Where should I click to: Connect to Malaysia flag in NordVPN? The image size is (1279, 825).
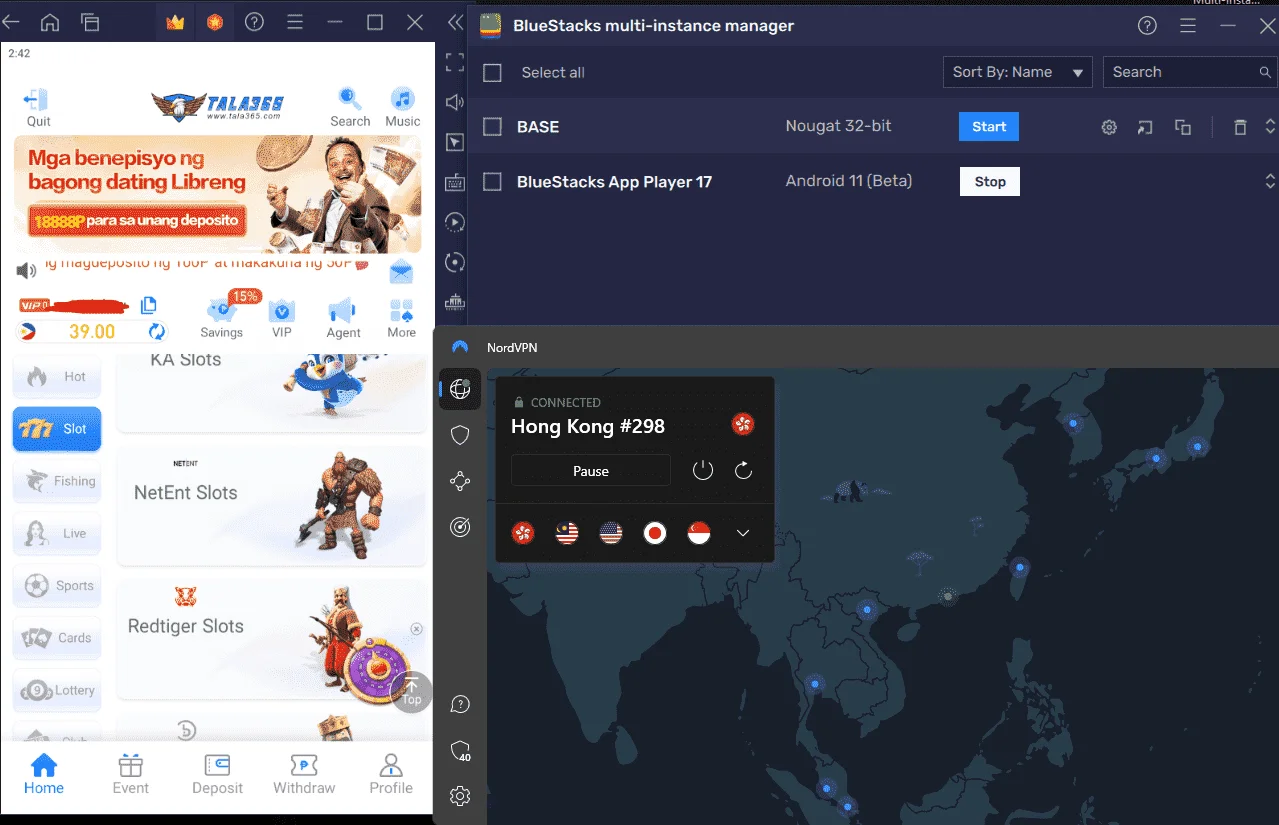click(x=567, y=533)
